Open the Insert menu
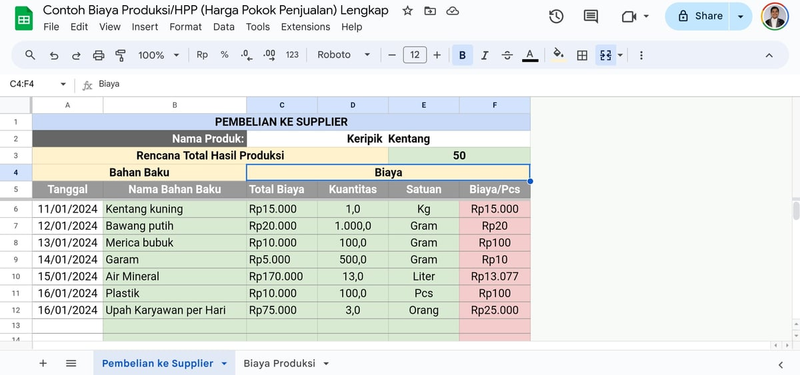This screenshot has height=375, width=800. point(145,27)
